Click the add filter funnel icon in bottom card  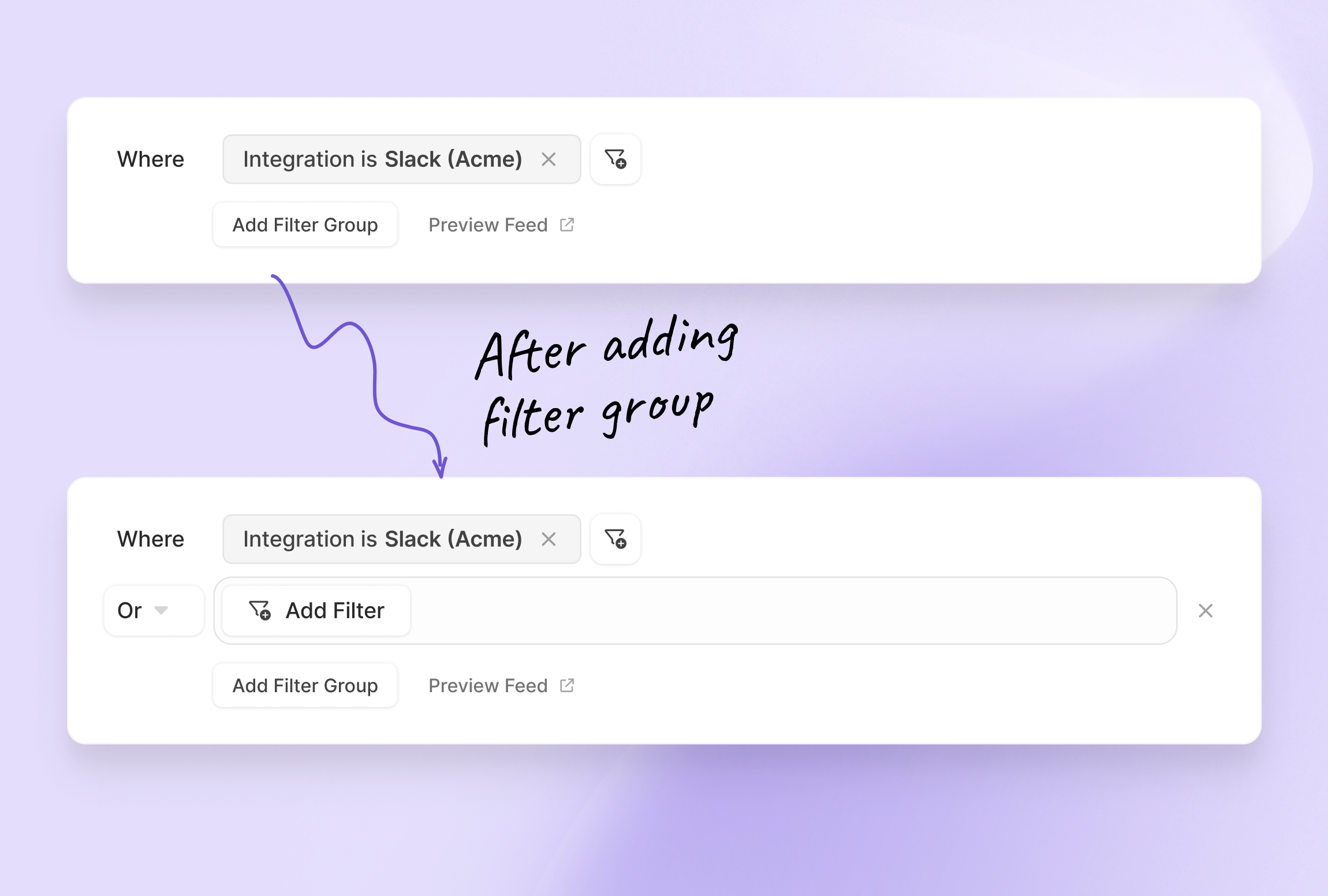615,539
